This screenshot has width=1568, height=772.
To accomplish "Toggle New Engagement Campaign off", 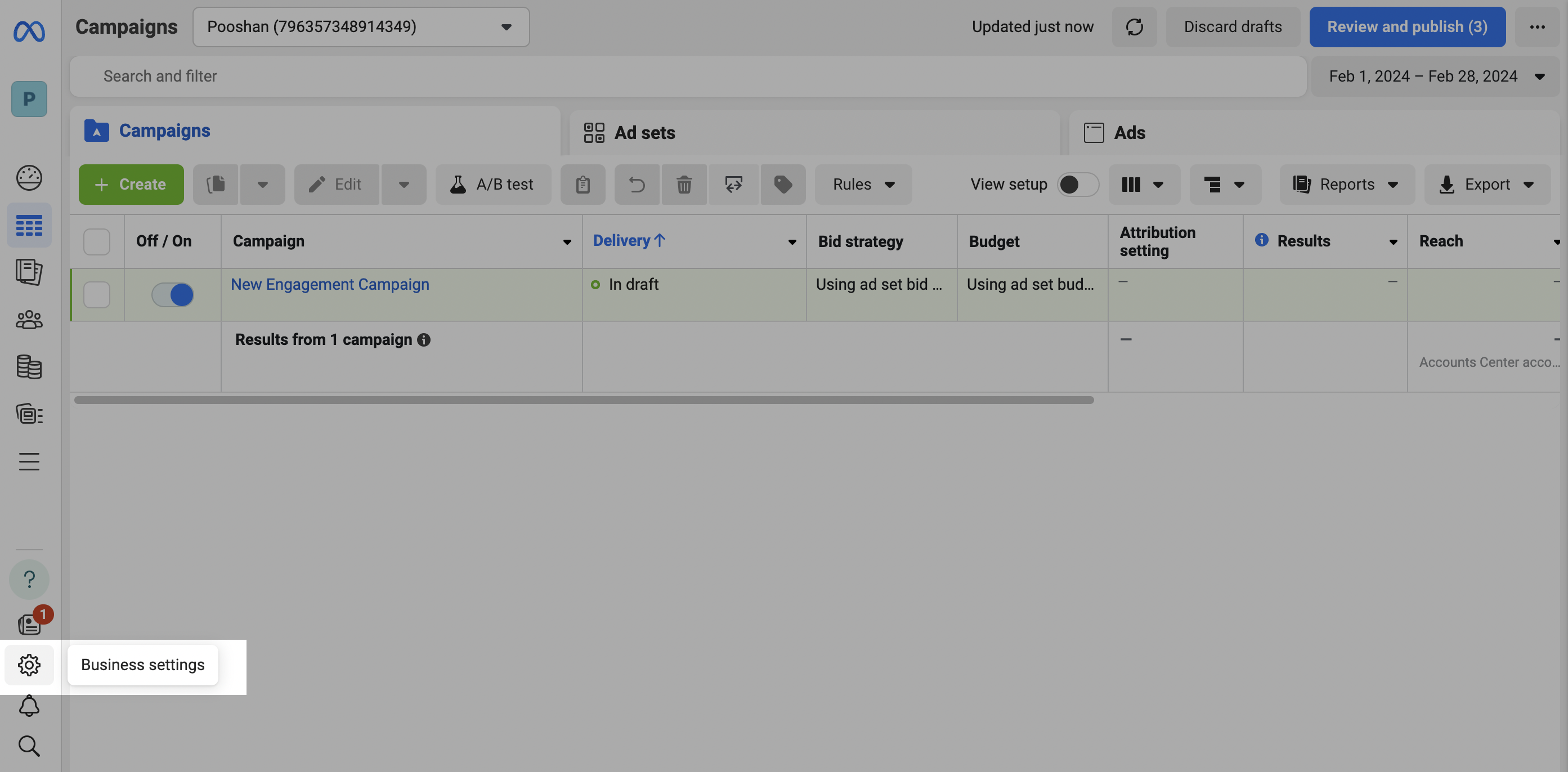I will click(172, 295).
